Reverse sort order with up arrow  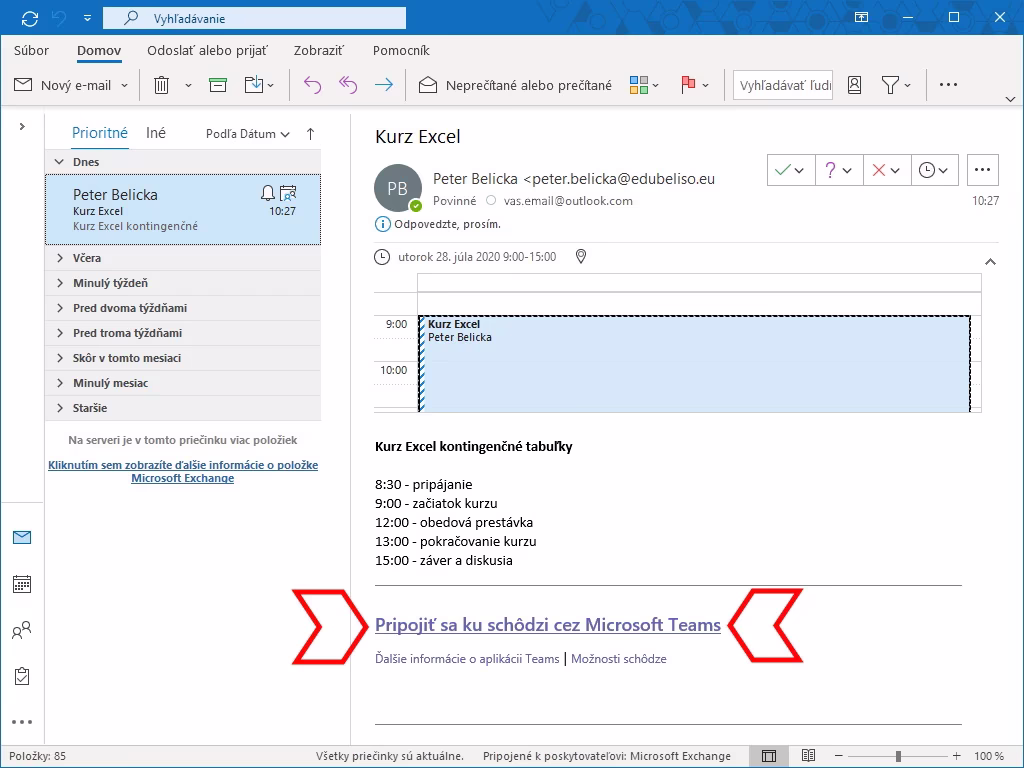pos(310,134)
